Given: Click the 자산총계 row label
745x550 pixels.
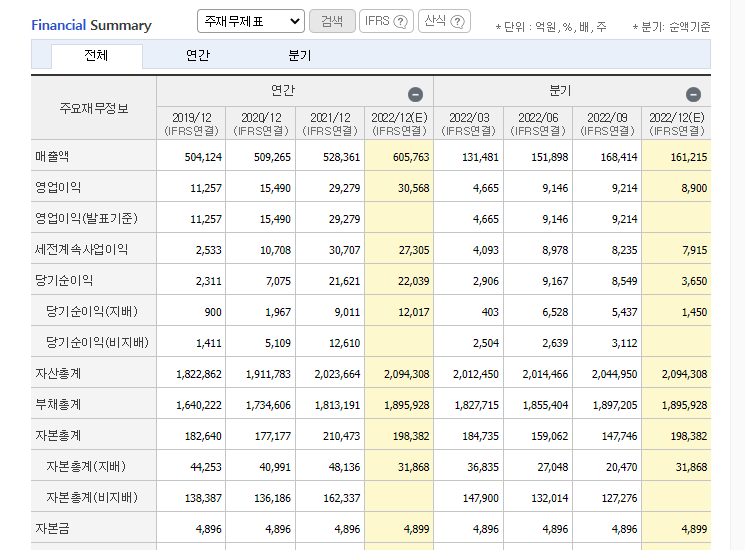Looking at the screenshot, I should tap(58, 373).
